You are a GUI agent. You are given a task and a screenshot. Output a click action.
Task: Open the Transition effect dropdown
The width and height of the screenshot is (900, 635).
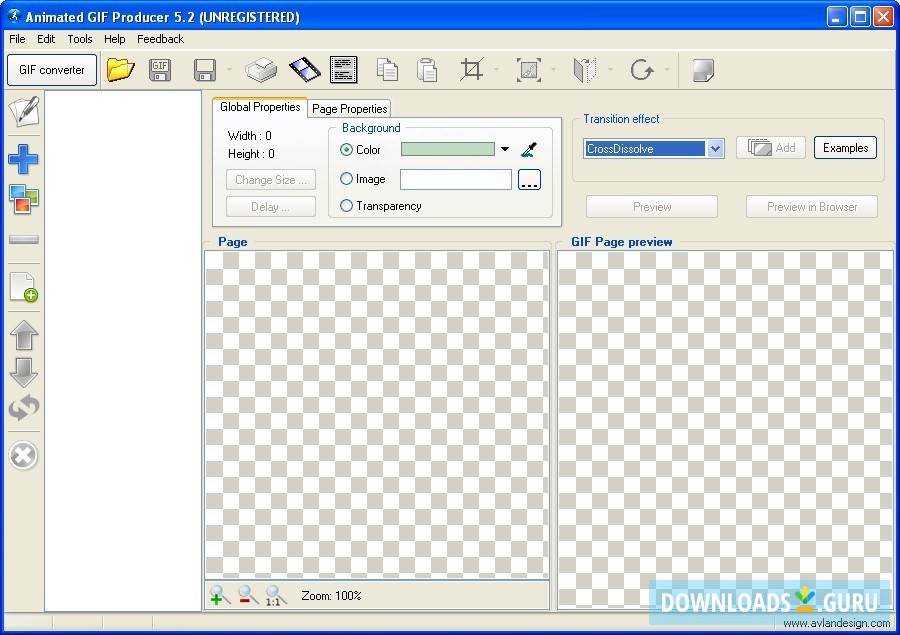click(x=714, y=148)
